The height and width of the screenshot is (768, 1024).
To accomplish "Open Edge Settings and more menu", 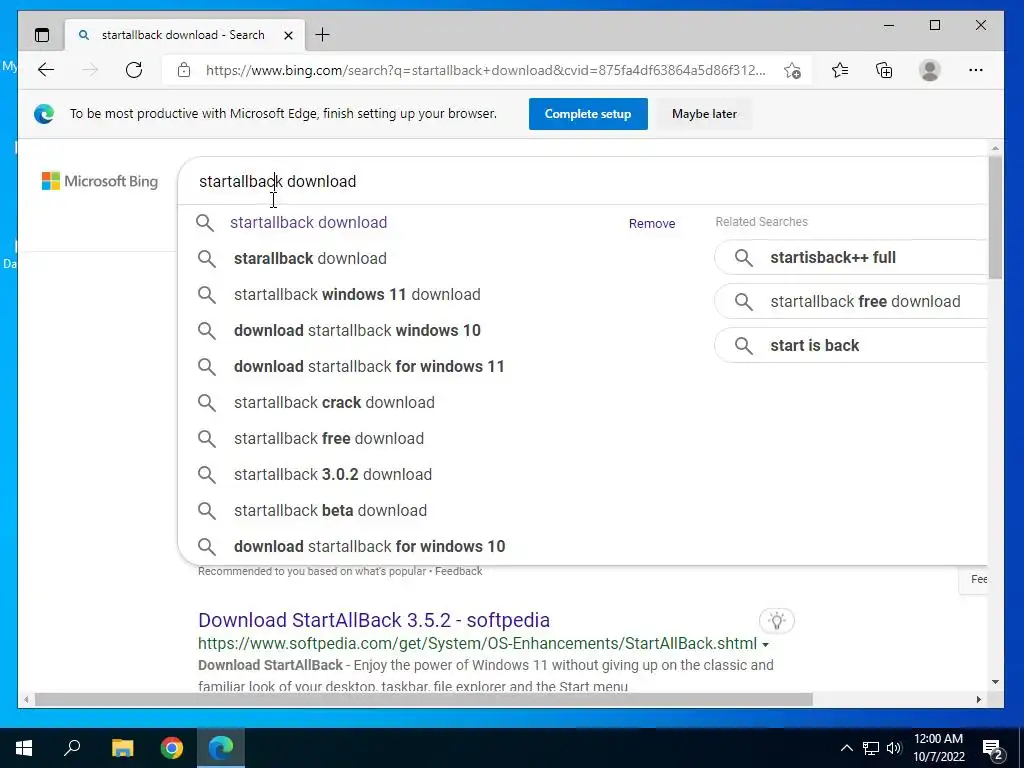I will [x=976, y=70].
